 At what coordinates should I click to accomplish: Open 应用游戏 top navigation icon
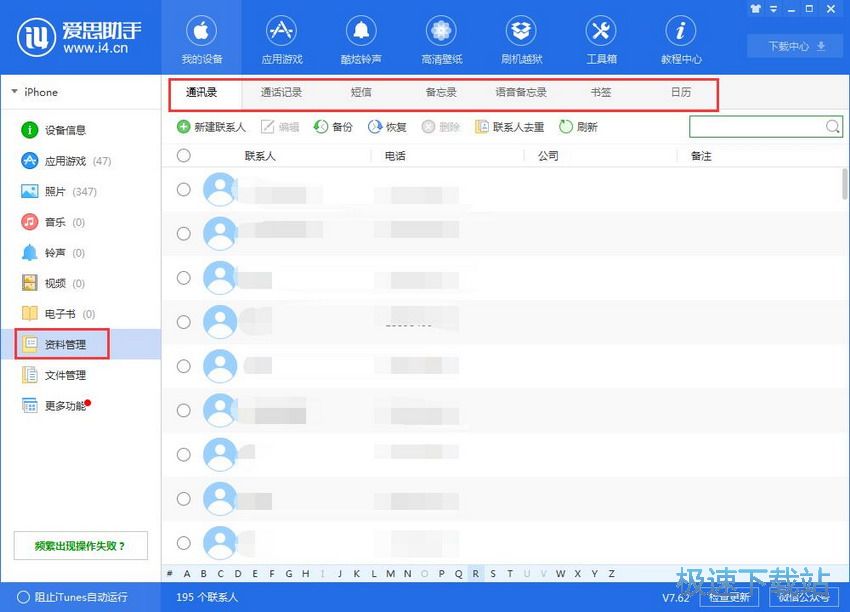point(281,31)
